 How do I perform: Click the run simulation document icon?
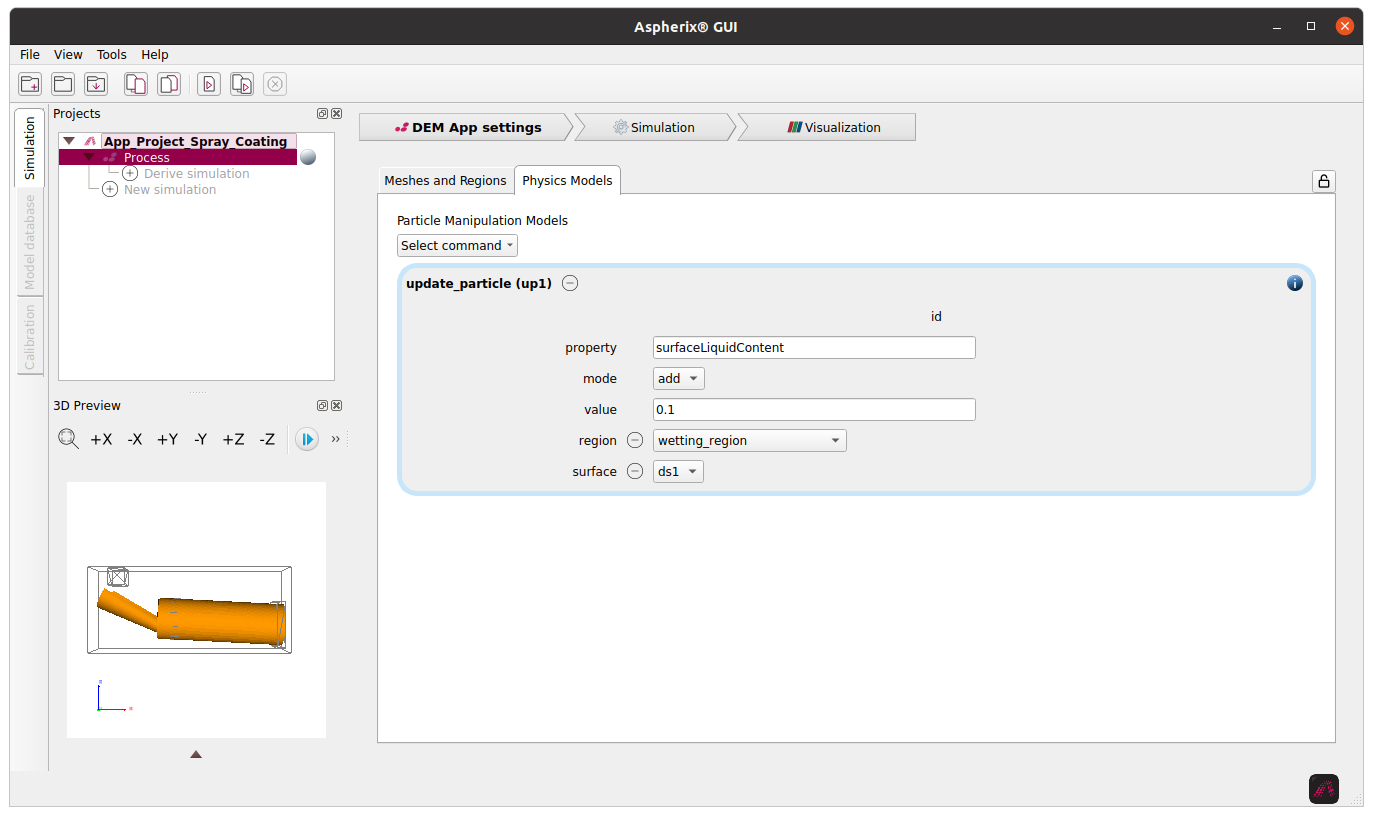point(208,84)
